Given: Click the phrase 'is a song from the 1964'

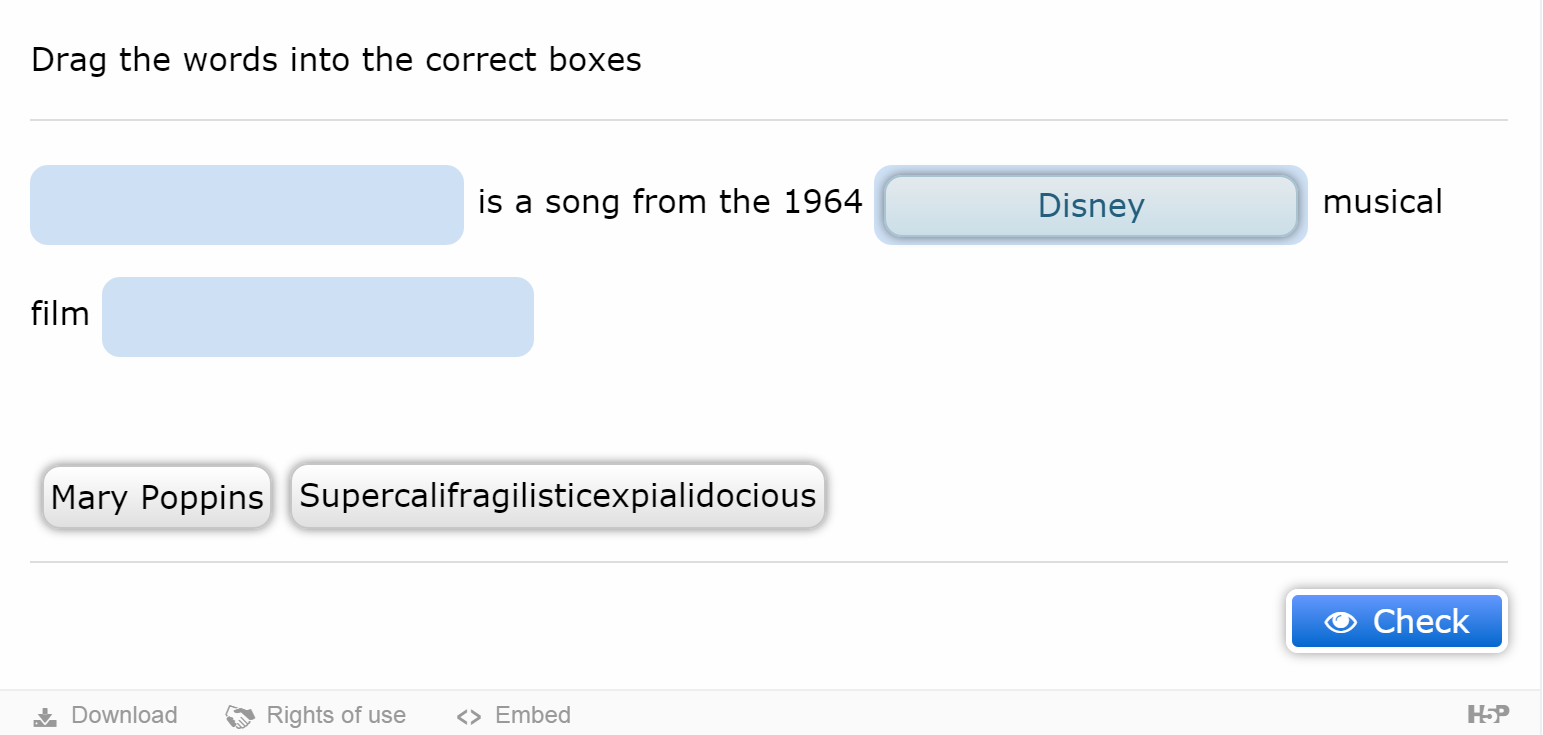Looking at the screenshot, I should pyautogui.click(x=670, y=202).
